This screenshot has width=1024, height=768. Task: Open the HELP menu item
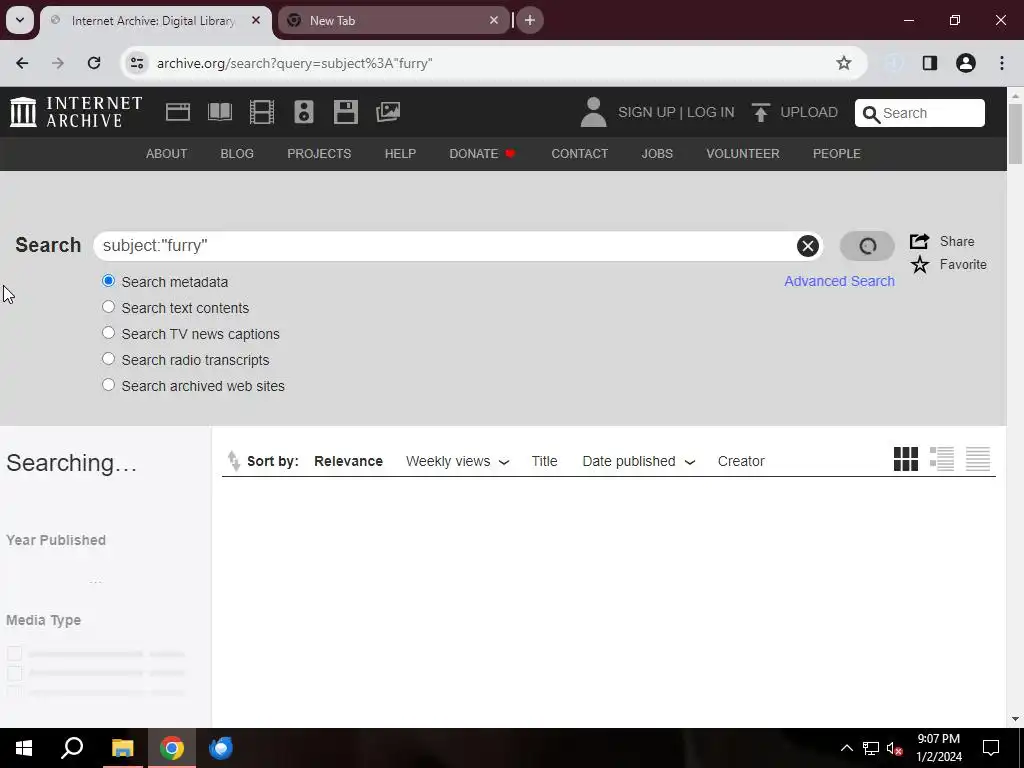(x=400, y=153)
